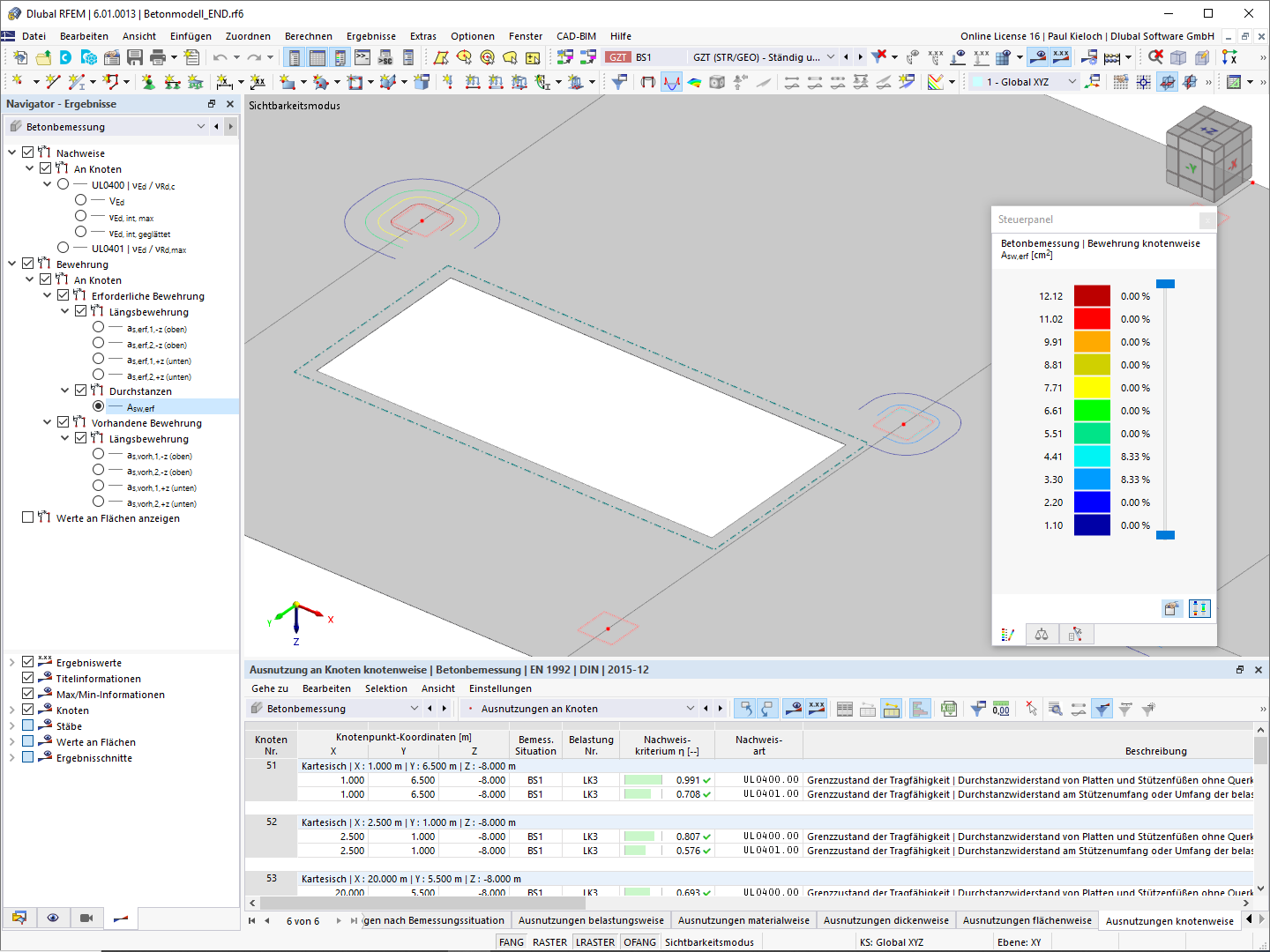This screenshot has width=1270, height=952.
Task: Click the printer icon in the top toolbar
Action: [159, 56]
